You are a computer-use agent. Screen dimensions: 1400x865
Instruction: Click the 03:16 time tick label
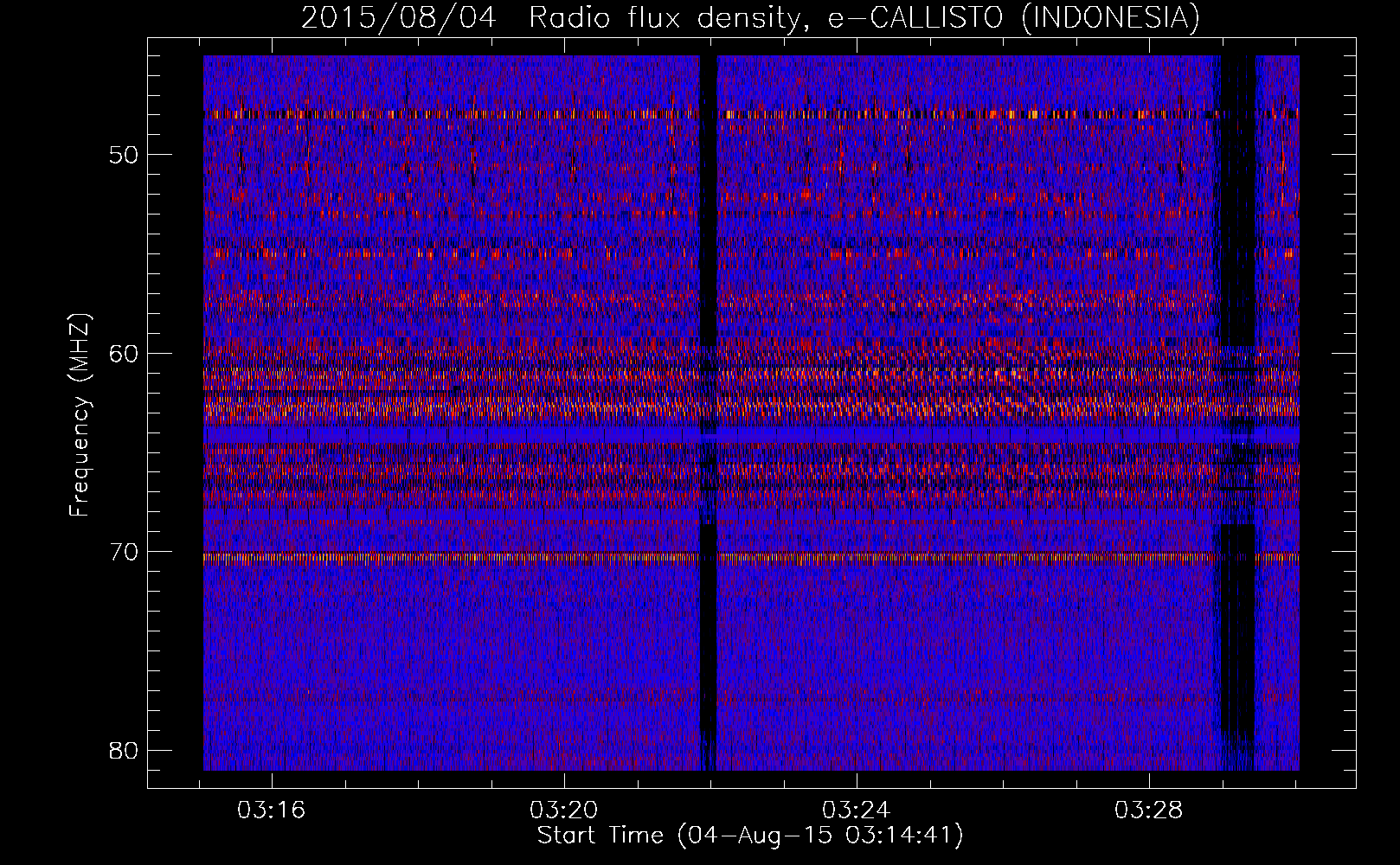click(272, 811)
